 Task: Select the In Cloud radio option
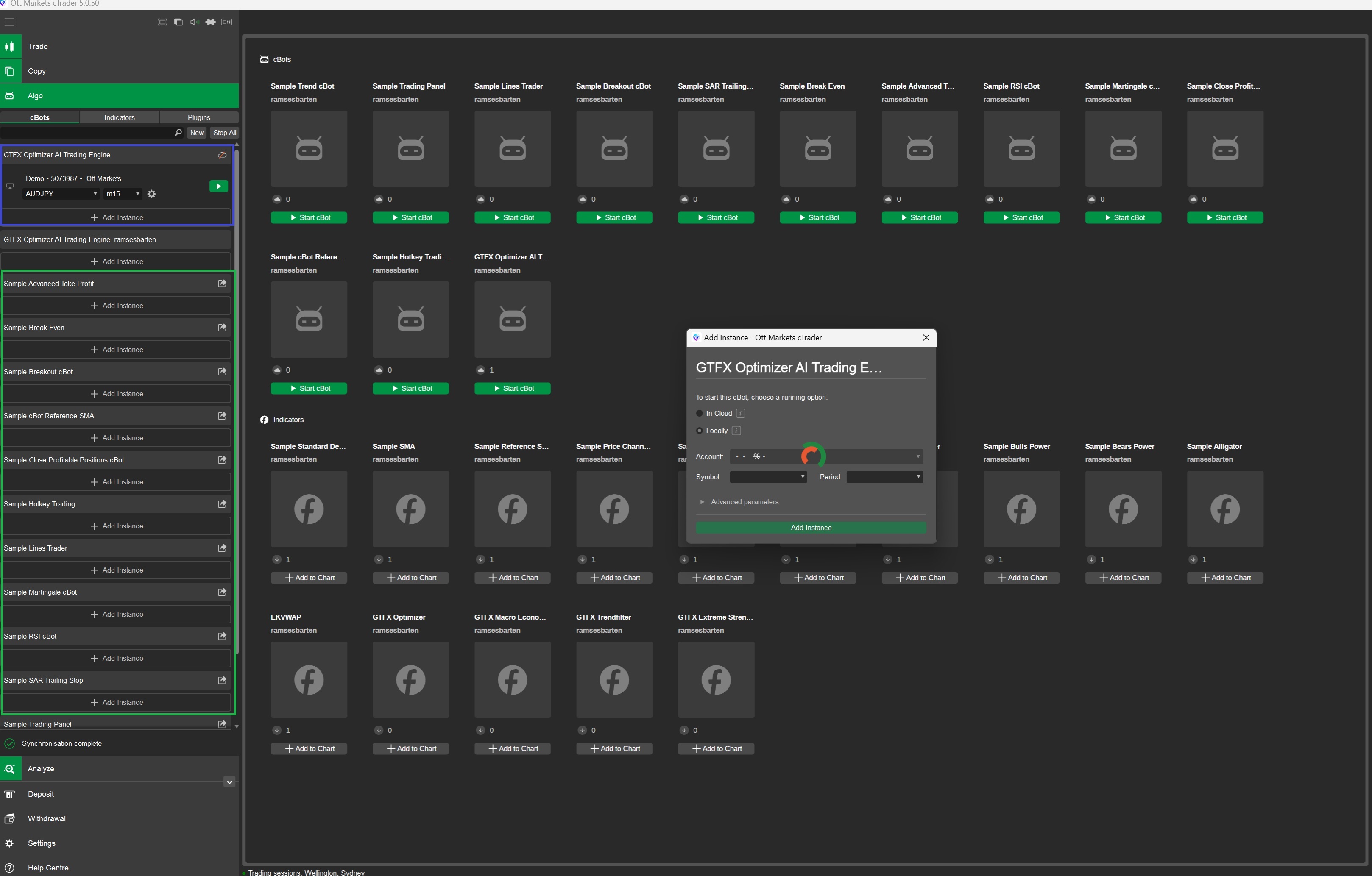pos(700,414)
